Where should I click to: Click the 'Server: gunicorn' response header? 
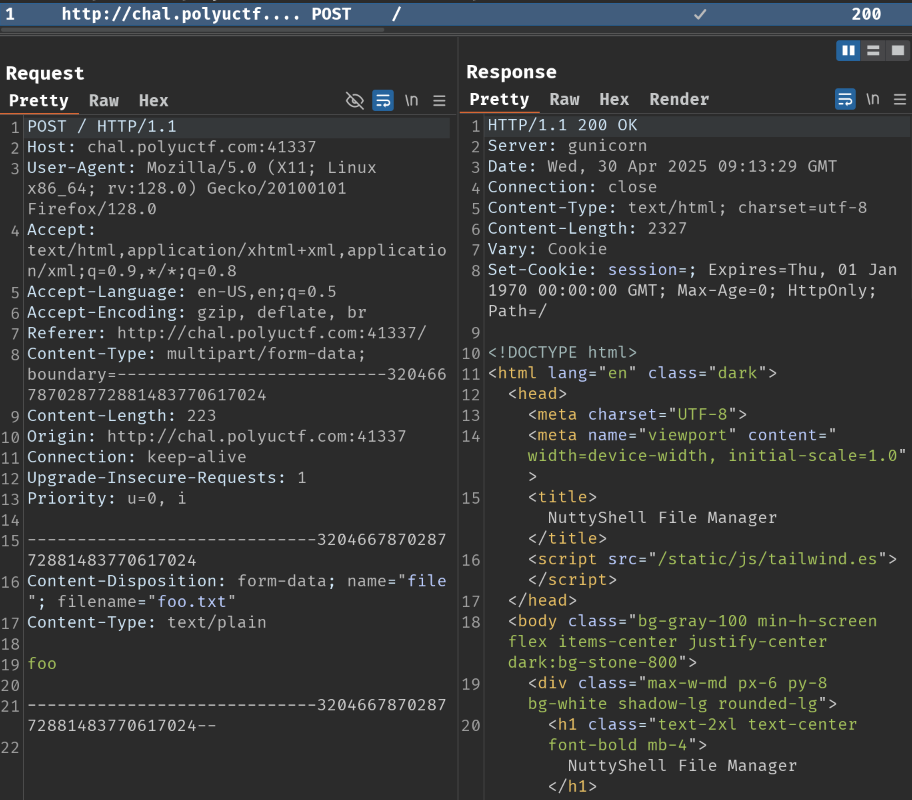(x=567, y=145)
